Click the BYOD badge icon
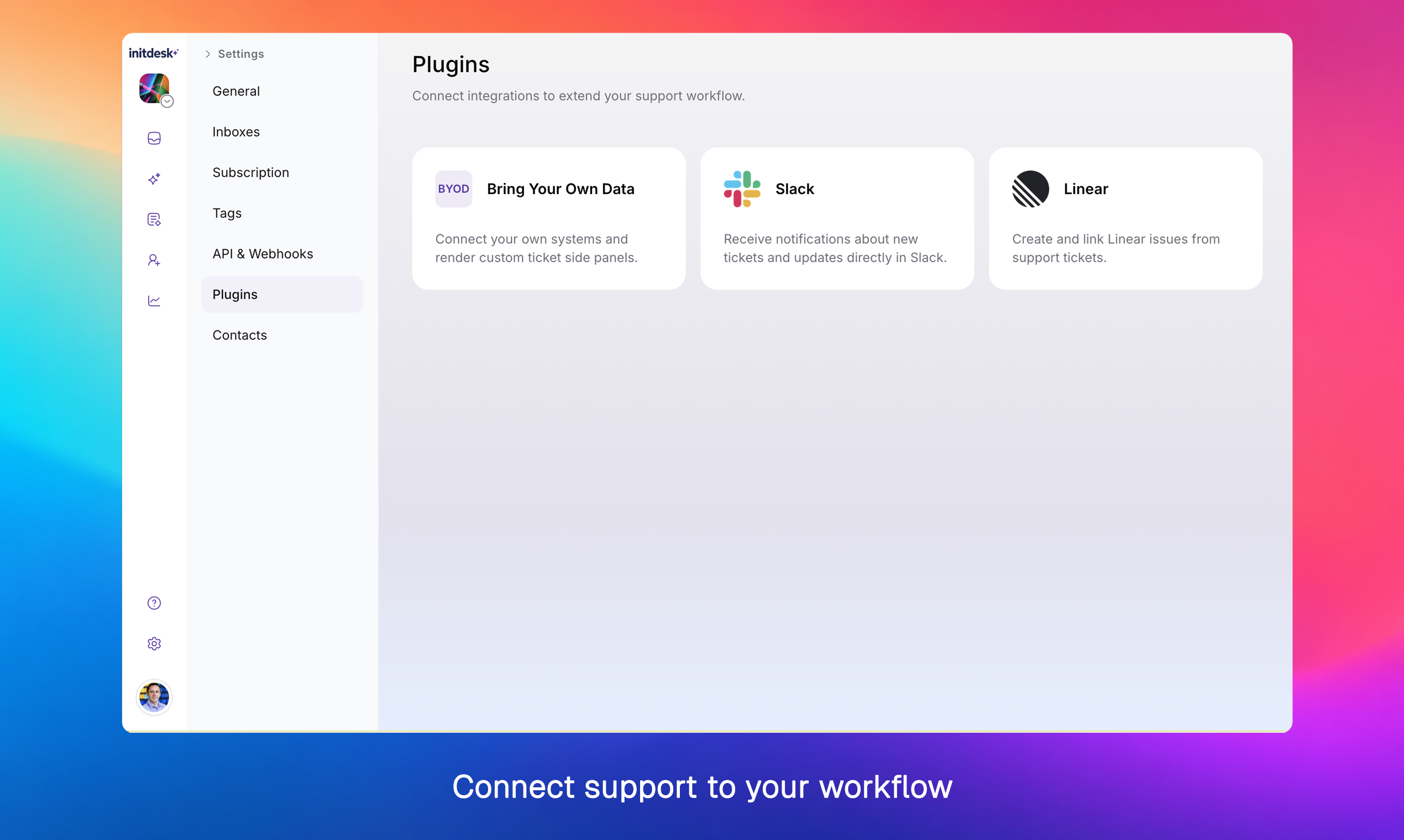Screen dimensions: 1404x840 (453, 189)
